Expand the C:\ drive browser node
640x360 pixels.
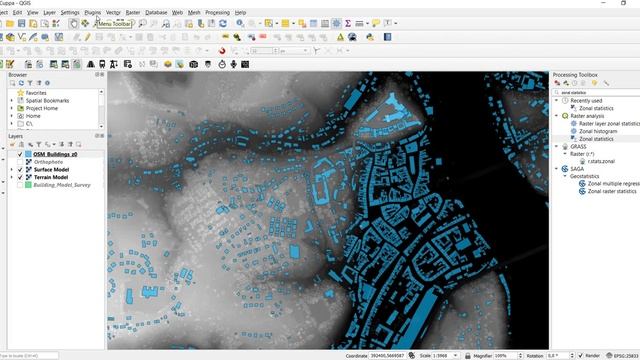click(12, 123)
